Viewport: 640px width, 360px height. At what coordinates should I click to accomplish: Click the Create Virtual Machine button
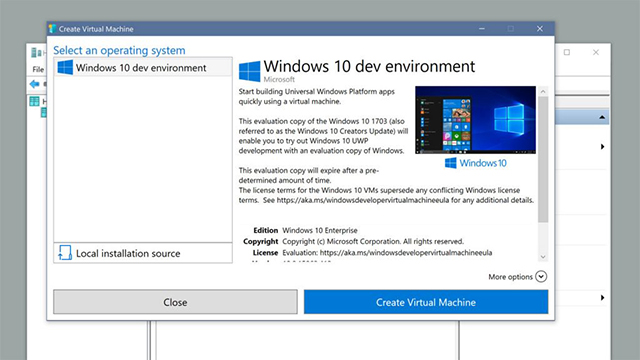click(426, 302)
